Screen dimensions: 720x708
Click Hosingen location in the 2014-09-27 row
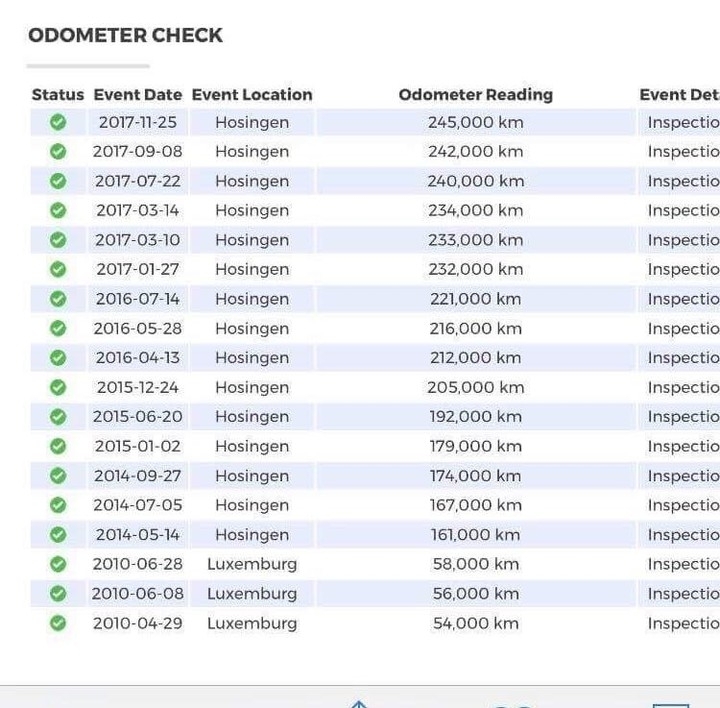click(x=252, y=477)
